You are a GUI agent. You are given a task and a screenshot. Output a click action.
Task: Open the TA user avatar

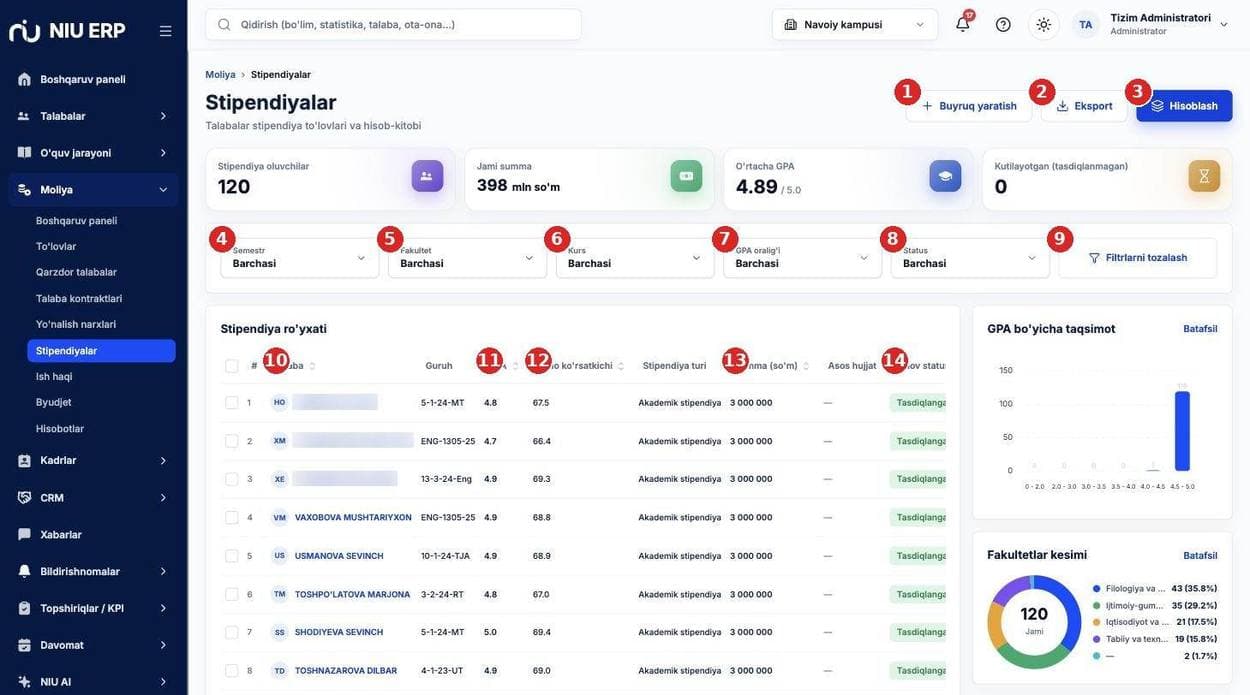pos(1086,24)
